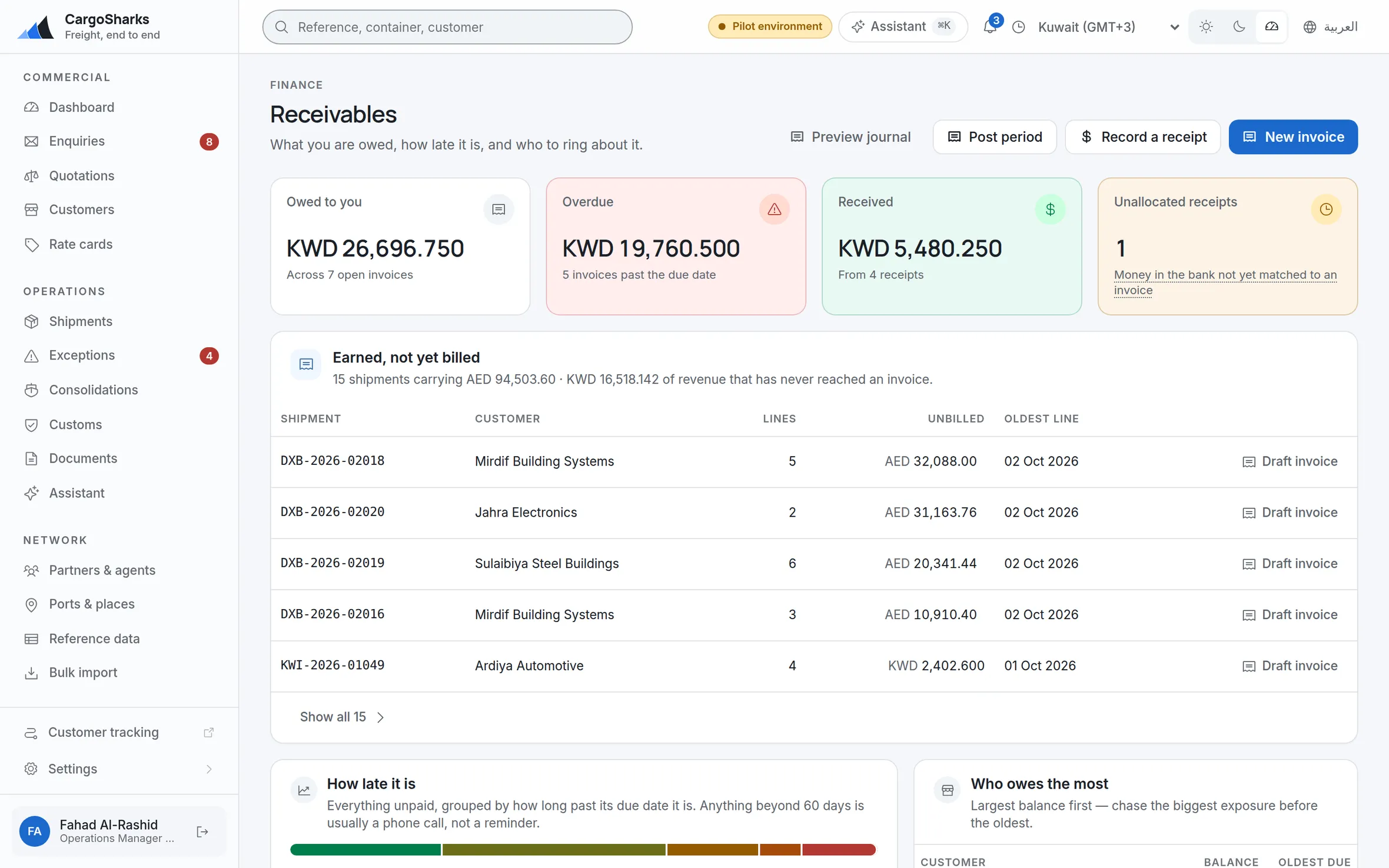Click the Earned, not yet billed icon
1389x868 pixels.
coord(306,364)
